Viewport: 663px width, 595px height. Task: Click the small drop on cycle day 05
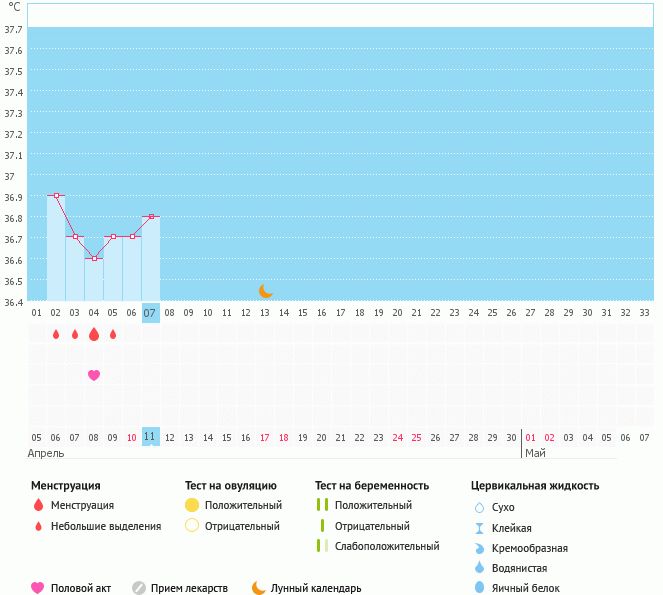pyautogui.click(x=113, y=334)
